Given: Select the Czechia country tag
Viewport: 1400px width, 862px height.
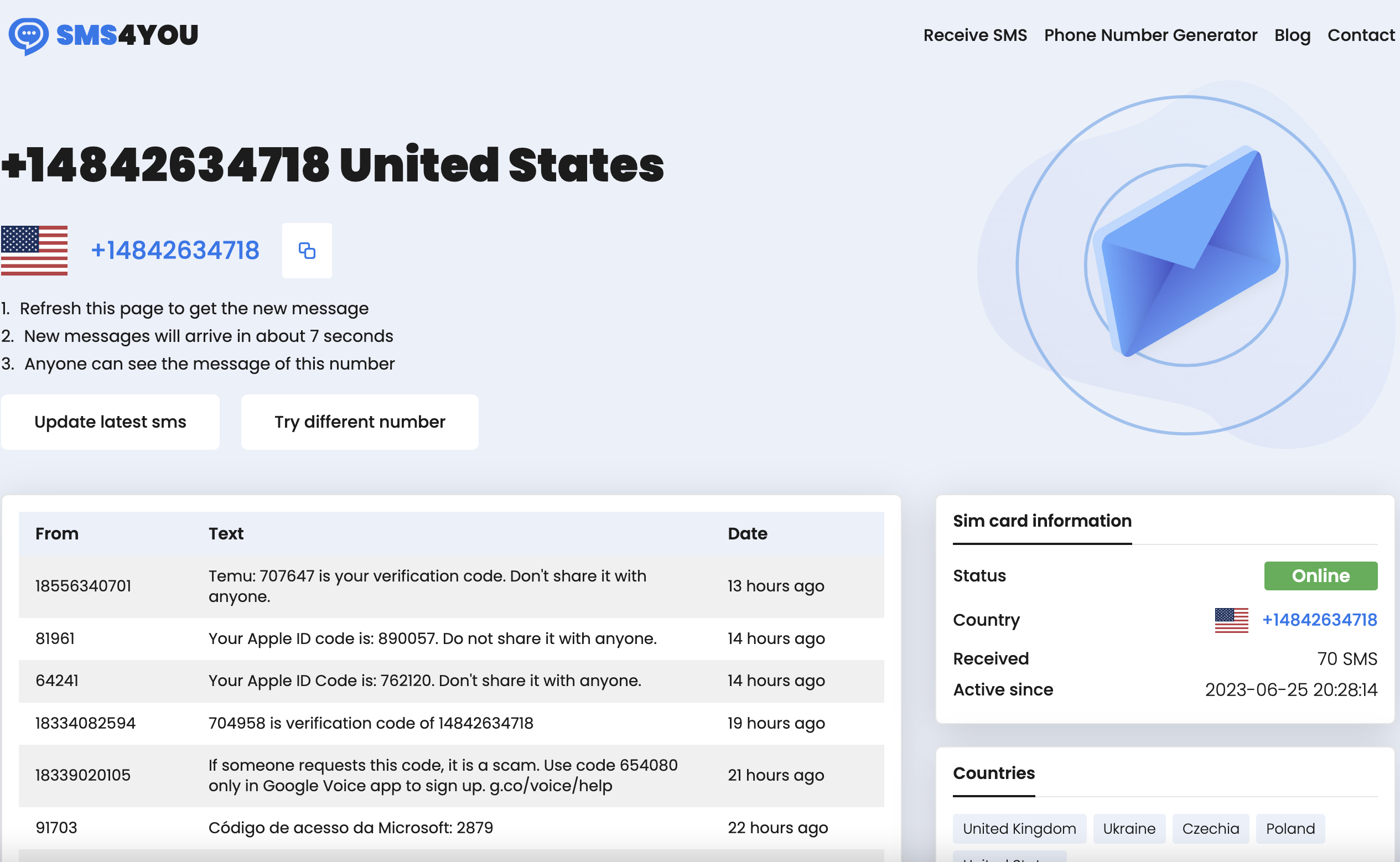Looking at the screenshot, I should coord(1210,828).
